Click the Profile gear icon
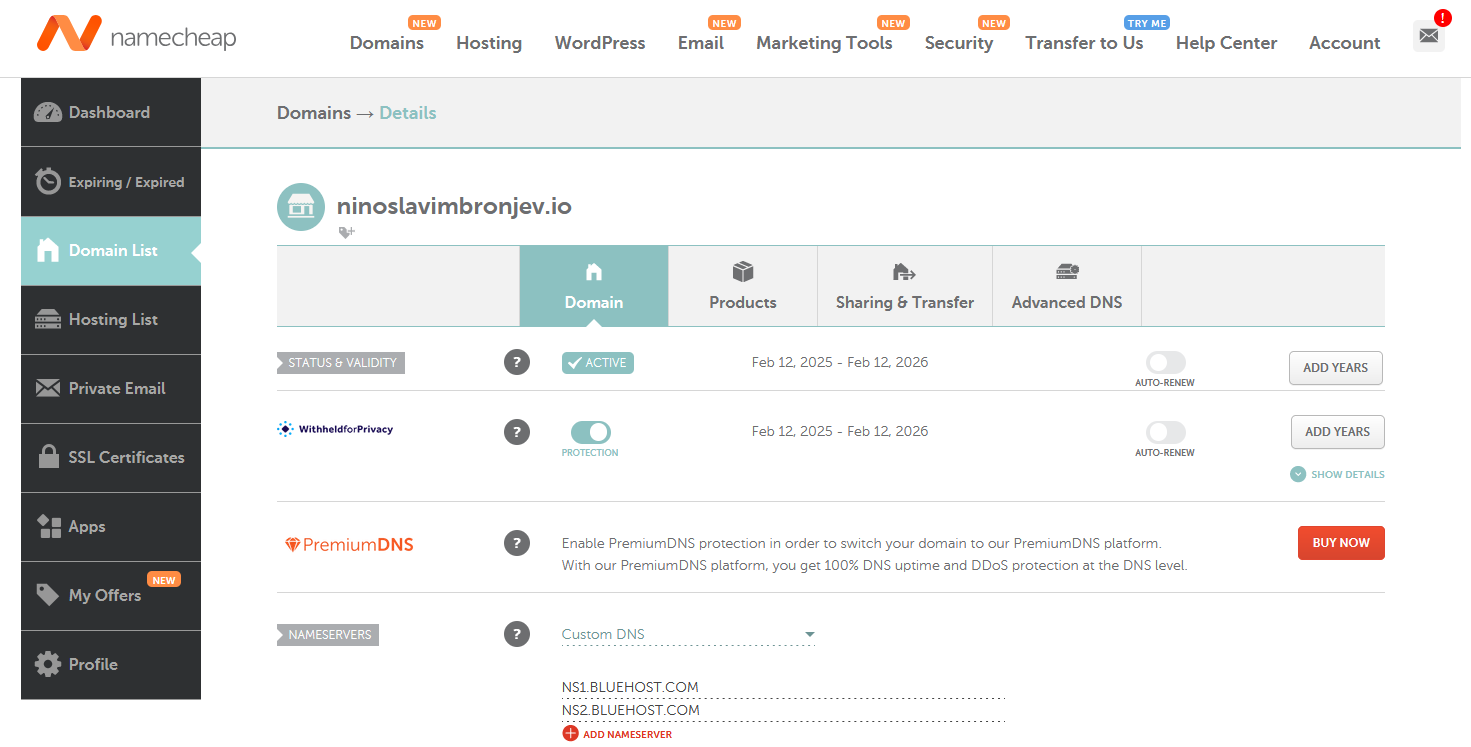This screenshot has height=747, width=1471. coord(47,664)
